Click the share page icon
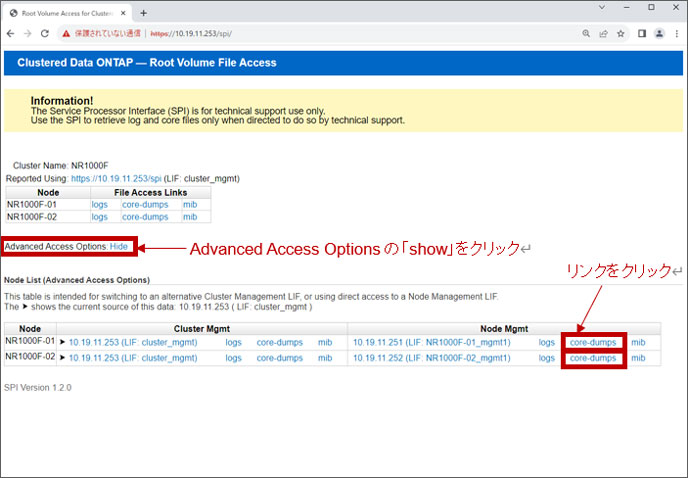The height and width of the screenshot is (478, 688). tap(603, 33)
